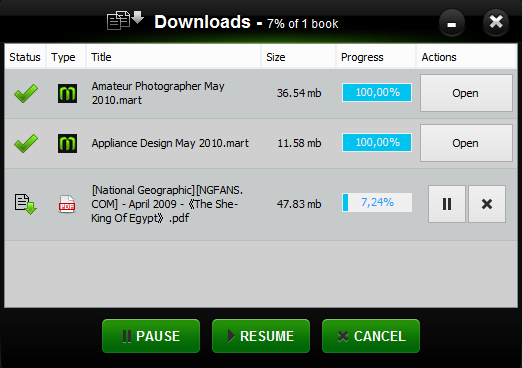The height and width of the screenshot is (368, 522).
Task: Click the mart file type icon for Amateur Photographer
Action: (x=67, y=93)
